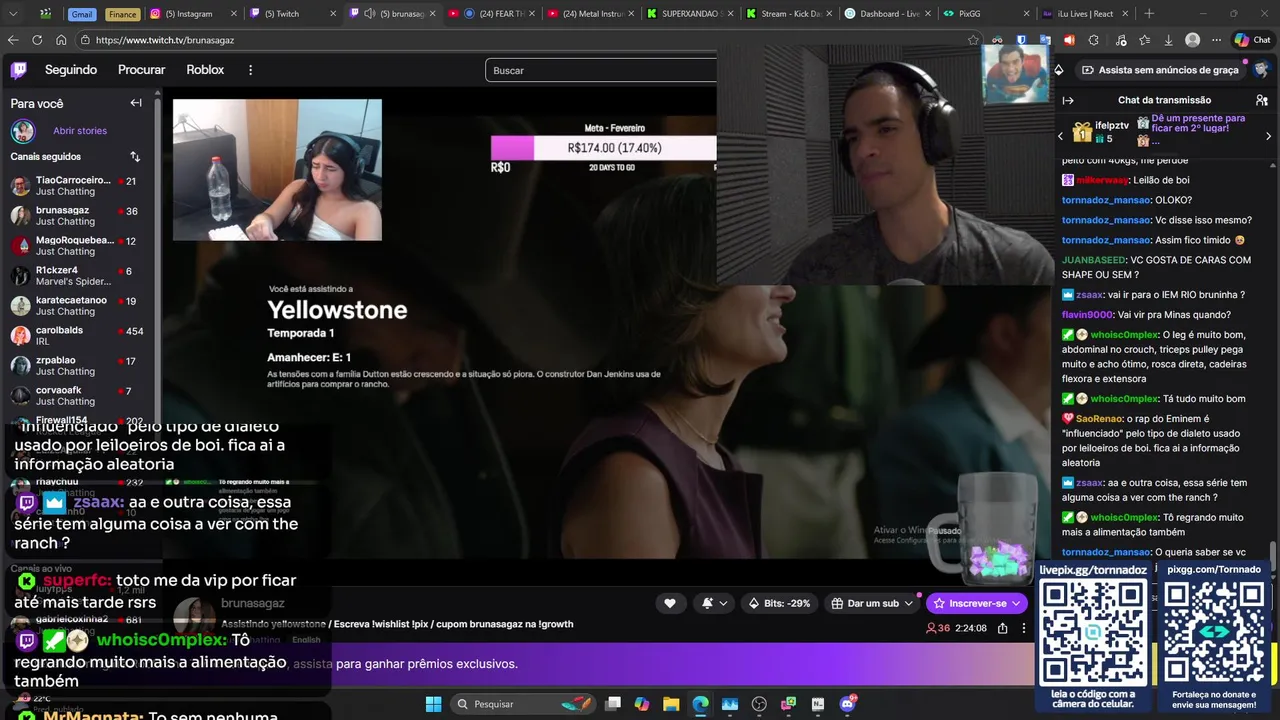Click the Meta - Fevereiro progress bar

[x=603, y=148]
